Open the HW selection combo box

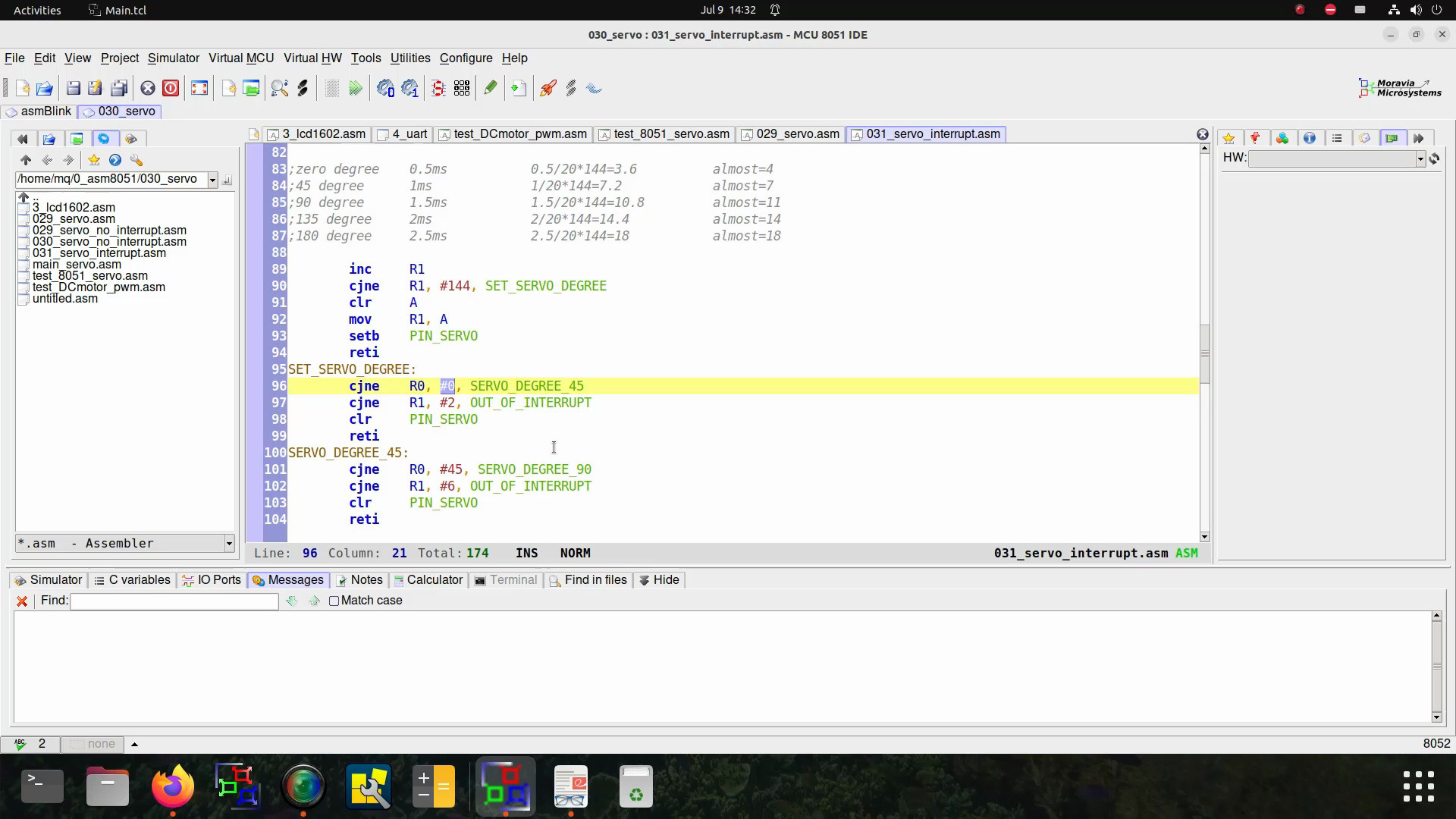1420,158
